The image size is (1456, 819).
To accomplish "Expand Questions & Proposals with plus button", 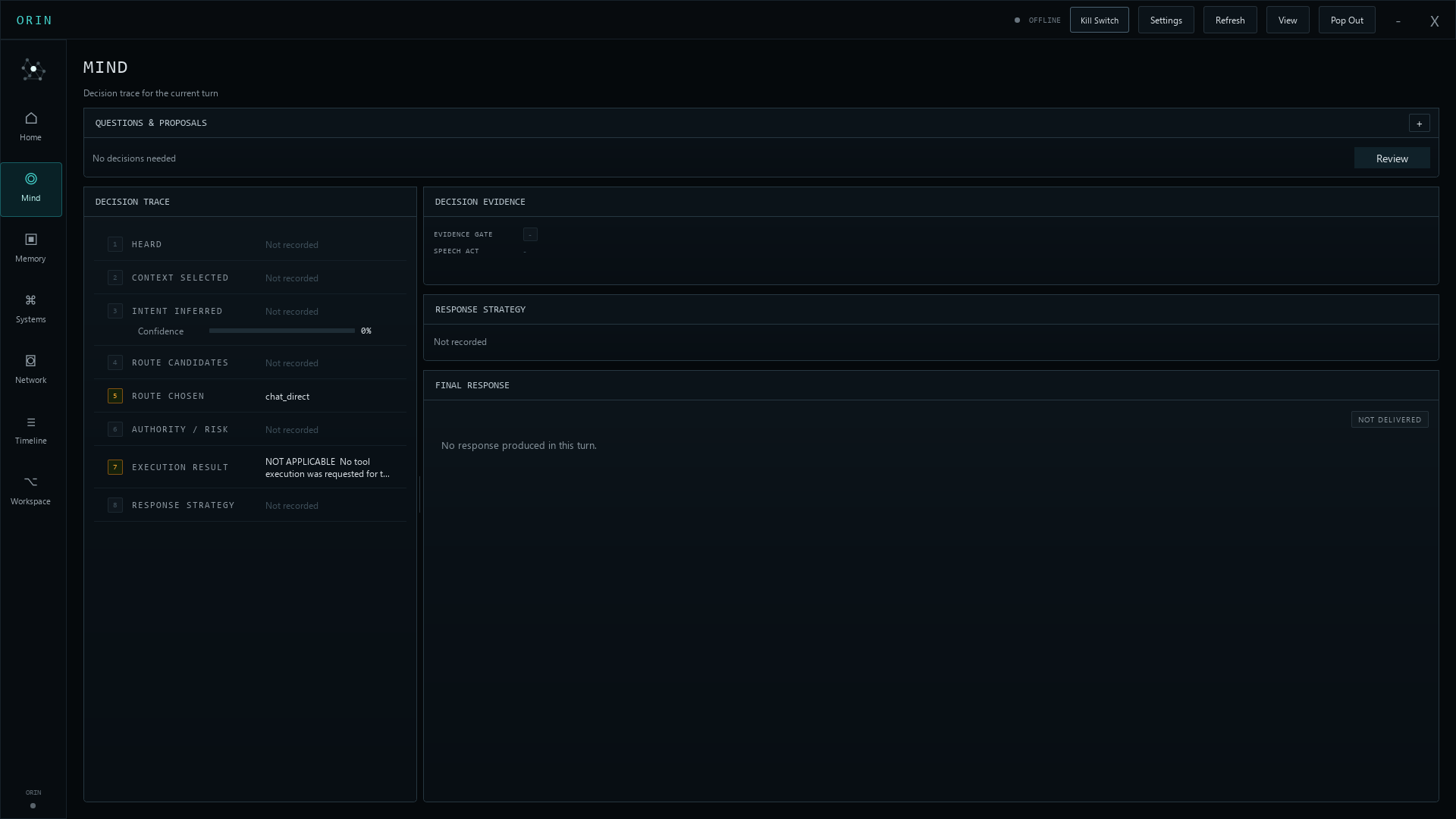I will point(1419,123).
